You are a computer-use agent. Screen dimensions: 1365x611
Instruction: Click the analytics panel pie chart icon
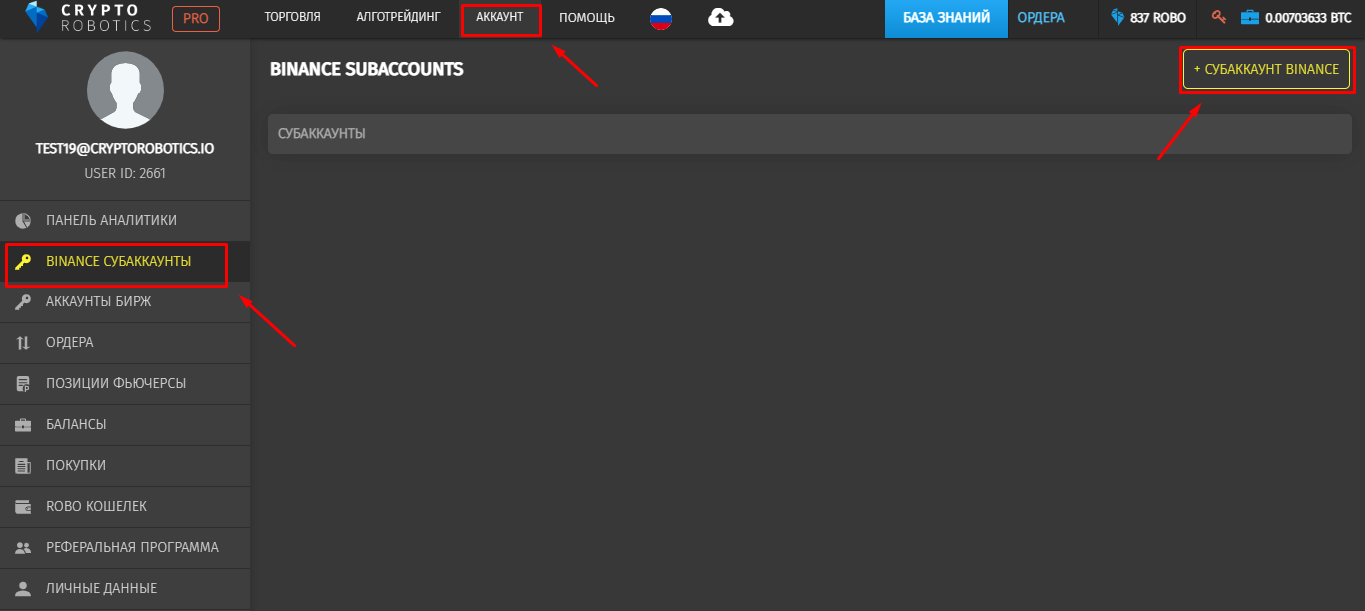pos(23,221)
